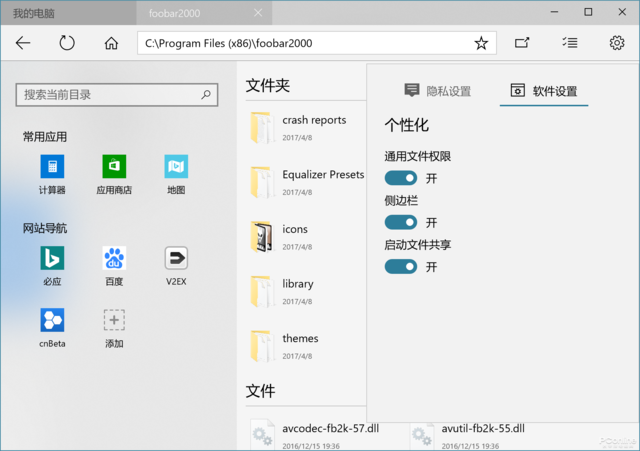Switch to the 软件设置 tab

point(544,91)
